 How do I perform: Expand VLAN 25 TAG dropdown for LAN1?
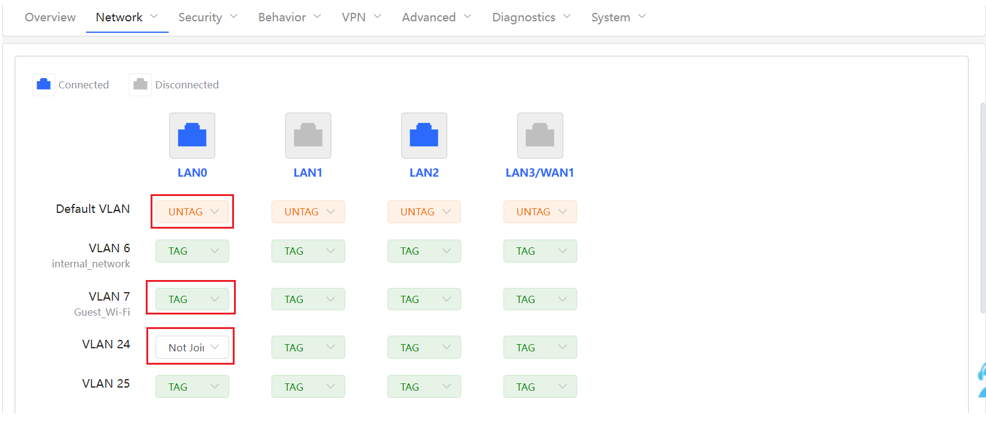click(x=308, y=386)
